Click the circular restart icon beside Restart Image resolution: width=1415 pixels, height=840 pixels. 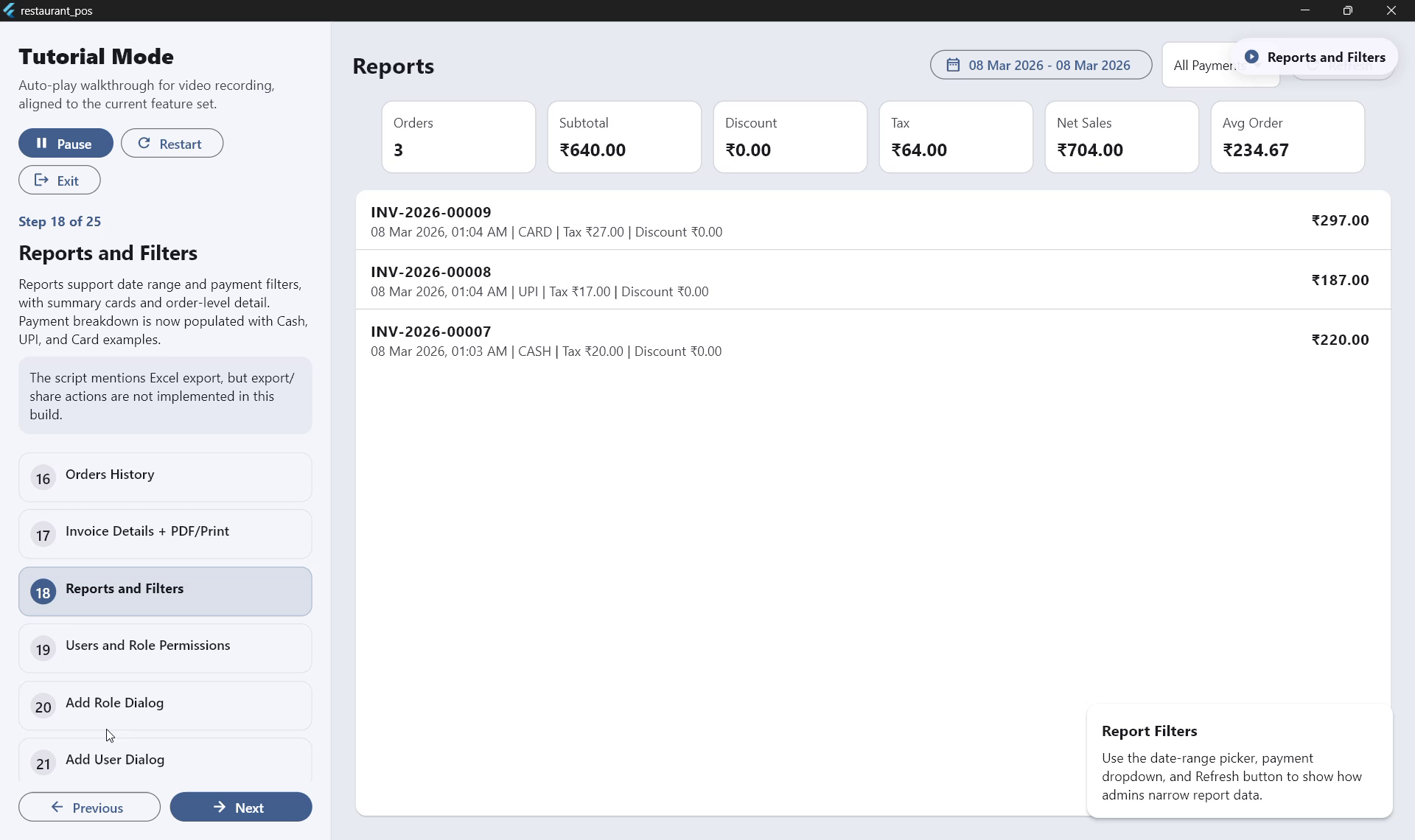point(144,143)
